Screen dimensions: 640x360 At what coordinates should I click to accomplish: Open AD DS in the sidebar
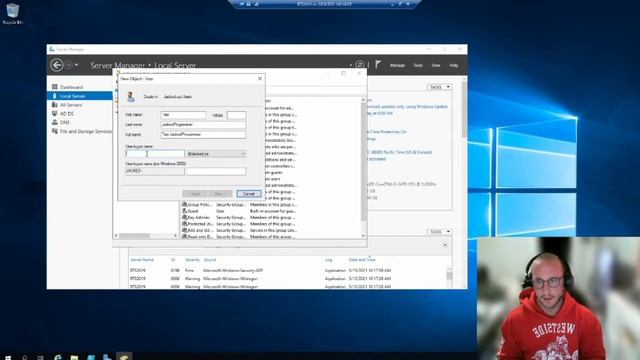(x=67, y=114)
